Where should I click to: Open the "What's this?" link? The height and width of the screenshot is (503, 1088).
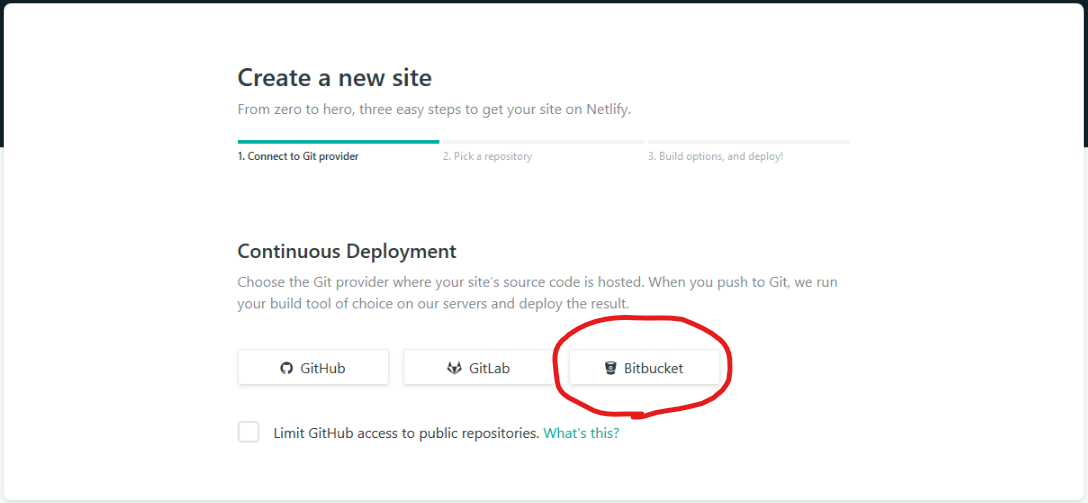[581, 434]
